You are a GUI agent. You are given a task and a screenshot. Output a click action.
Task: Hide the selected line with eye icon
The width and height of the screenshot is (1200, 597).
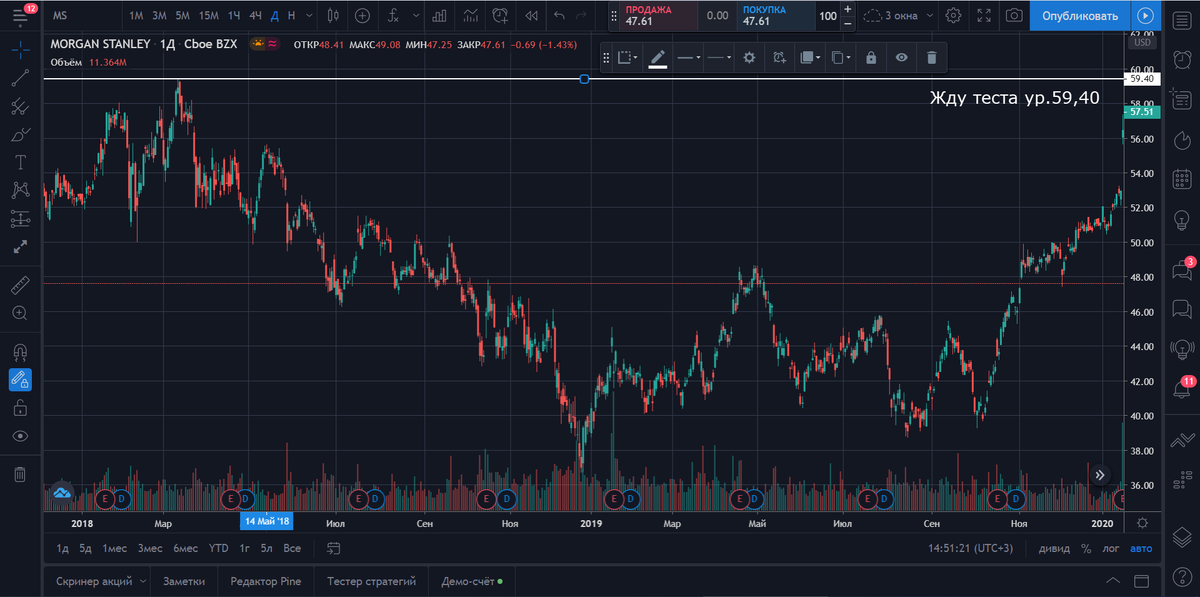click(x=901, y=58)
